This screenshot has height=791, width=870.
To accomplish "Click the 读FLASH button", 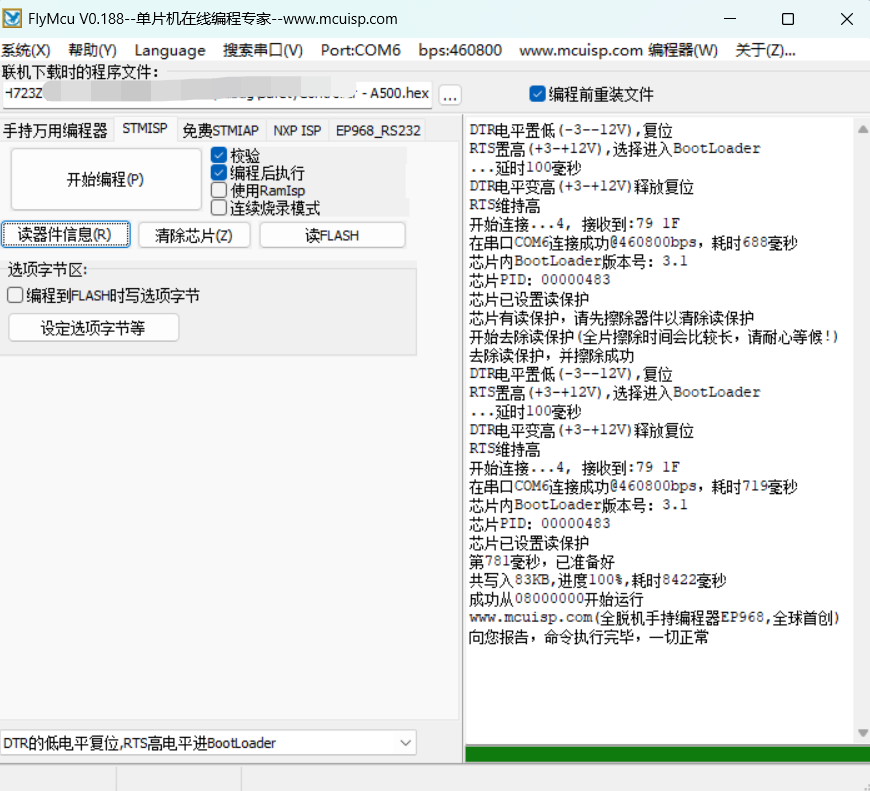I will (332, 235).
